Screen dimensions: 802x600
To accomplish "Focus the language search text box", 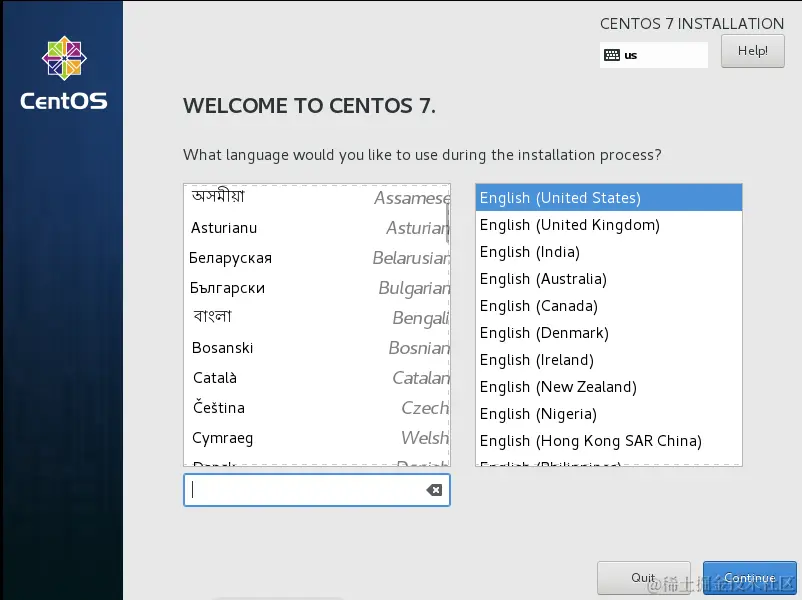I will click(317, 490).
